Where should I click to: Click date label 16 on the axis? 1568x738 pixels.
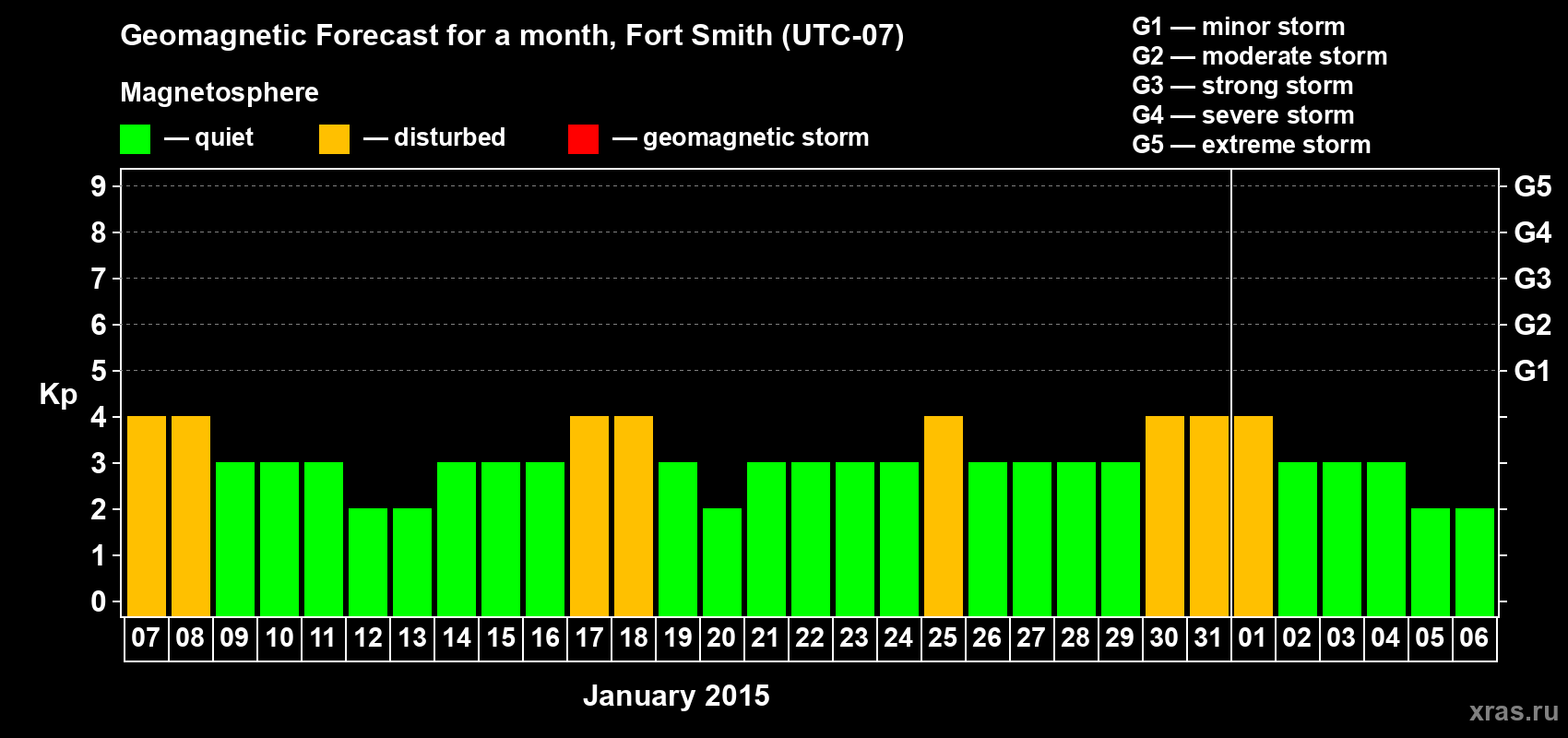coord(544,637)
